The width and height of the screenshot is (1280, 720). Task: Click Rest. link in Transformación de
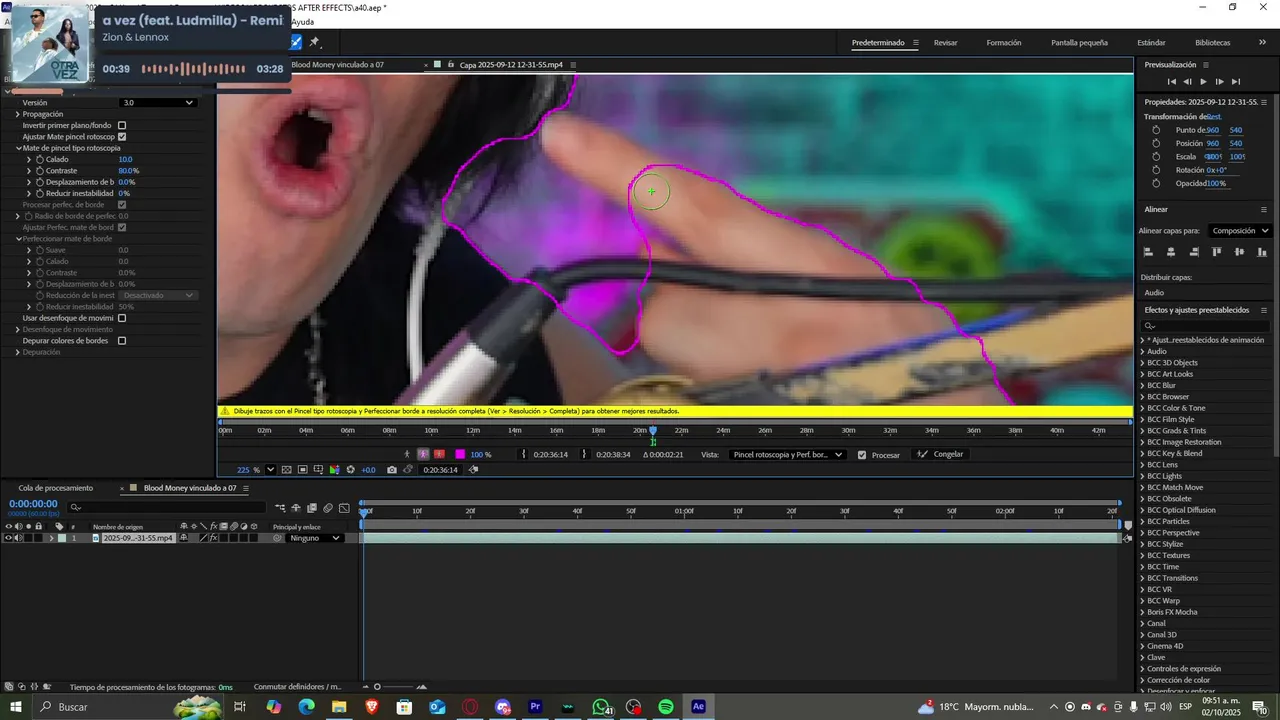(1214, 117)
